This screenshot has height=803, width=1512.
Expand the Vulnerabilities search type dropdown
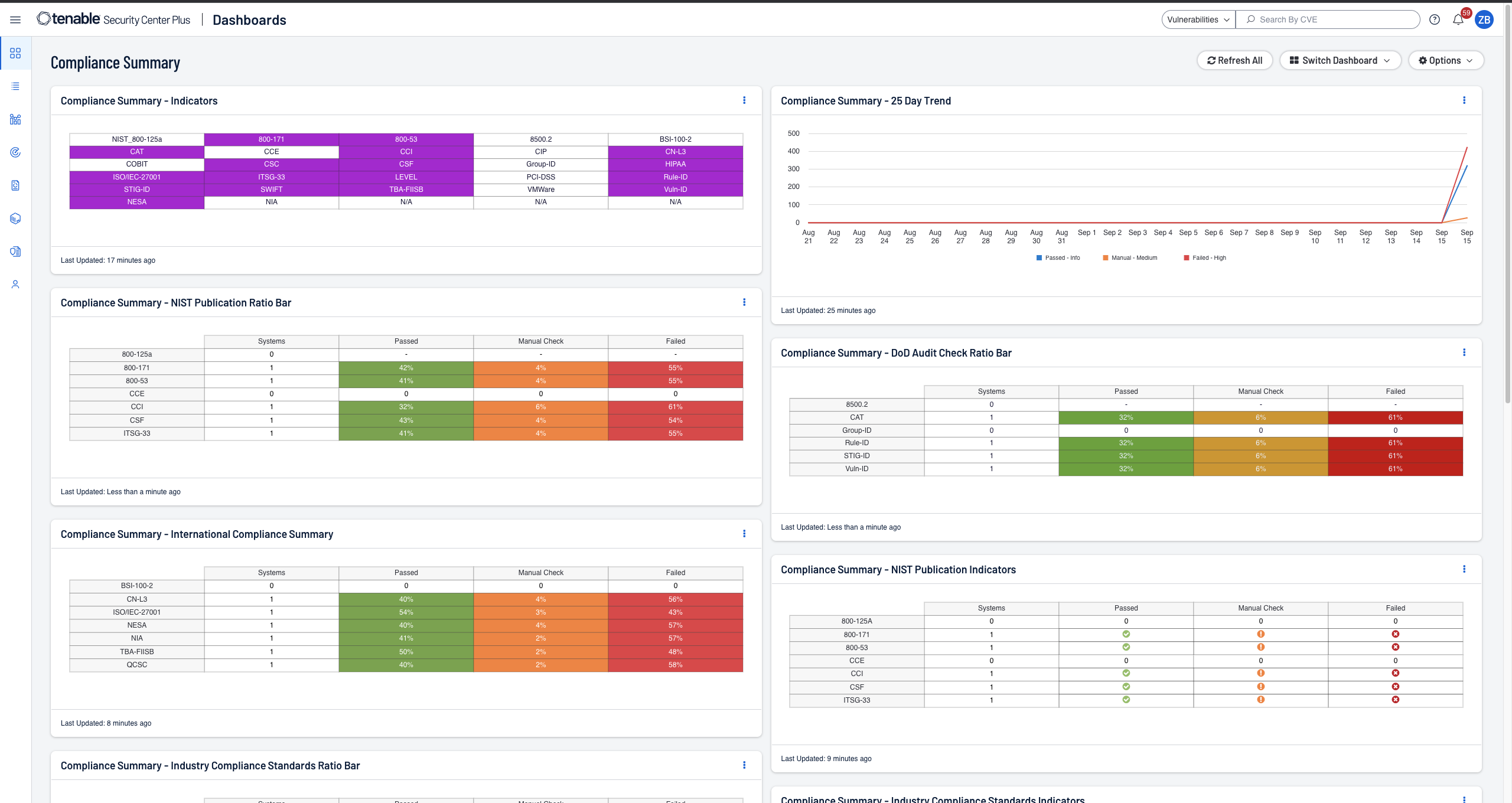[x=1198, y=19]
